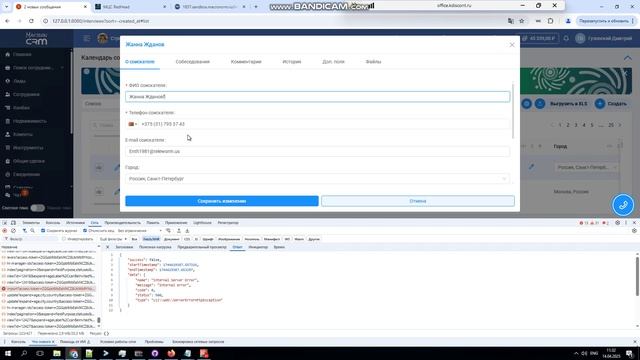Open the Собеседования tab in dialog

click(x=193, y=62)
